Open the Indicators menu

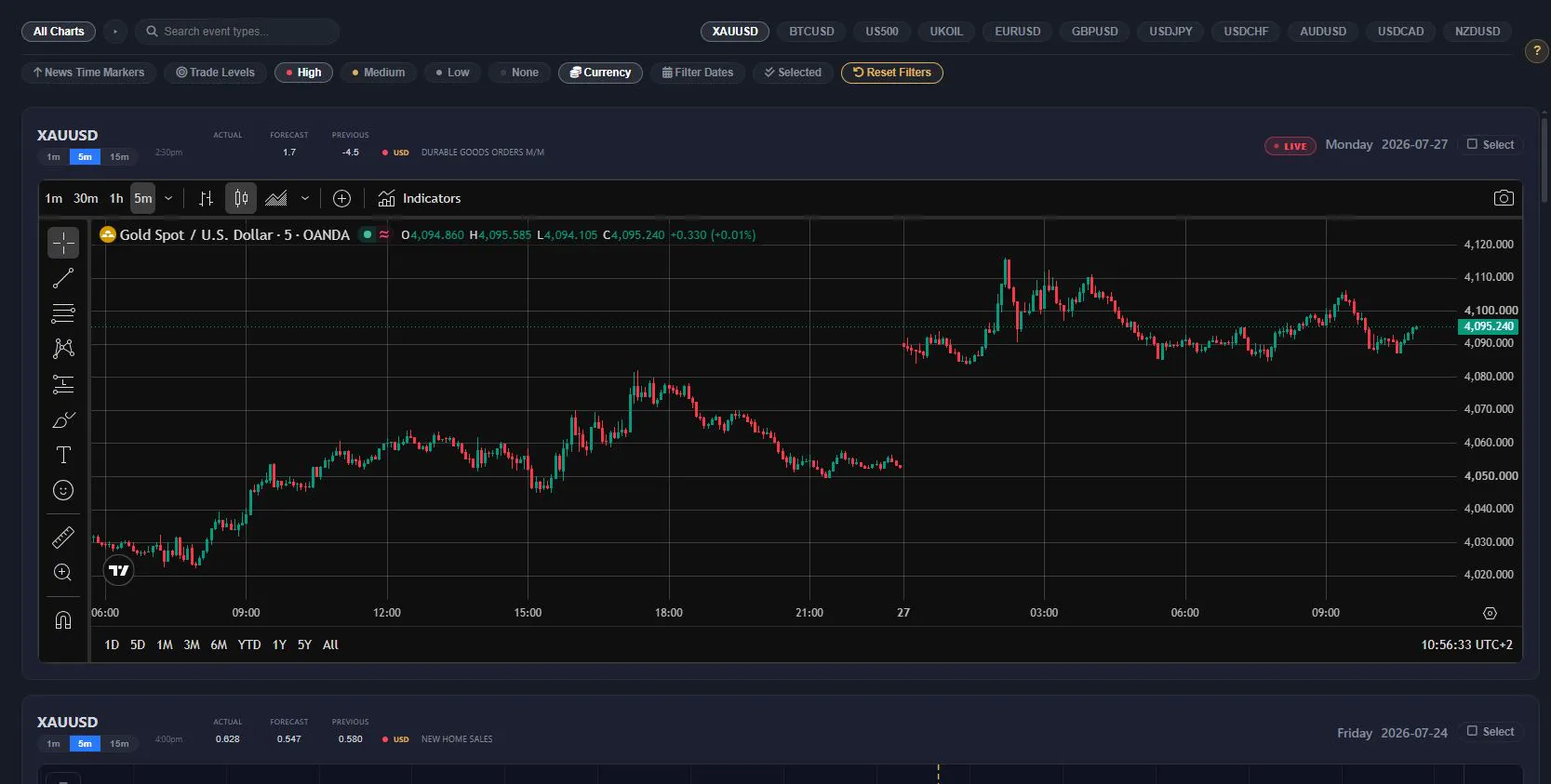pos(420,198)
